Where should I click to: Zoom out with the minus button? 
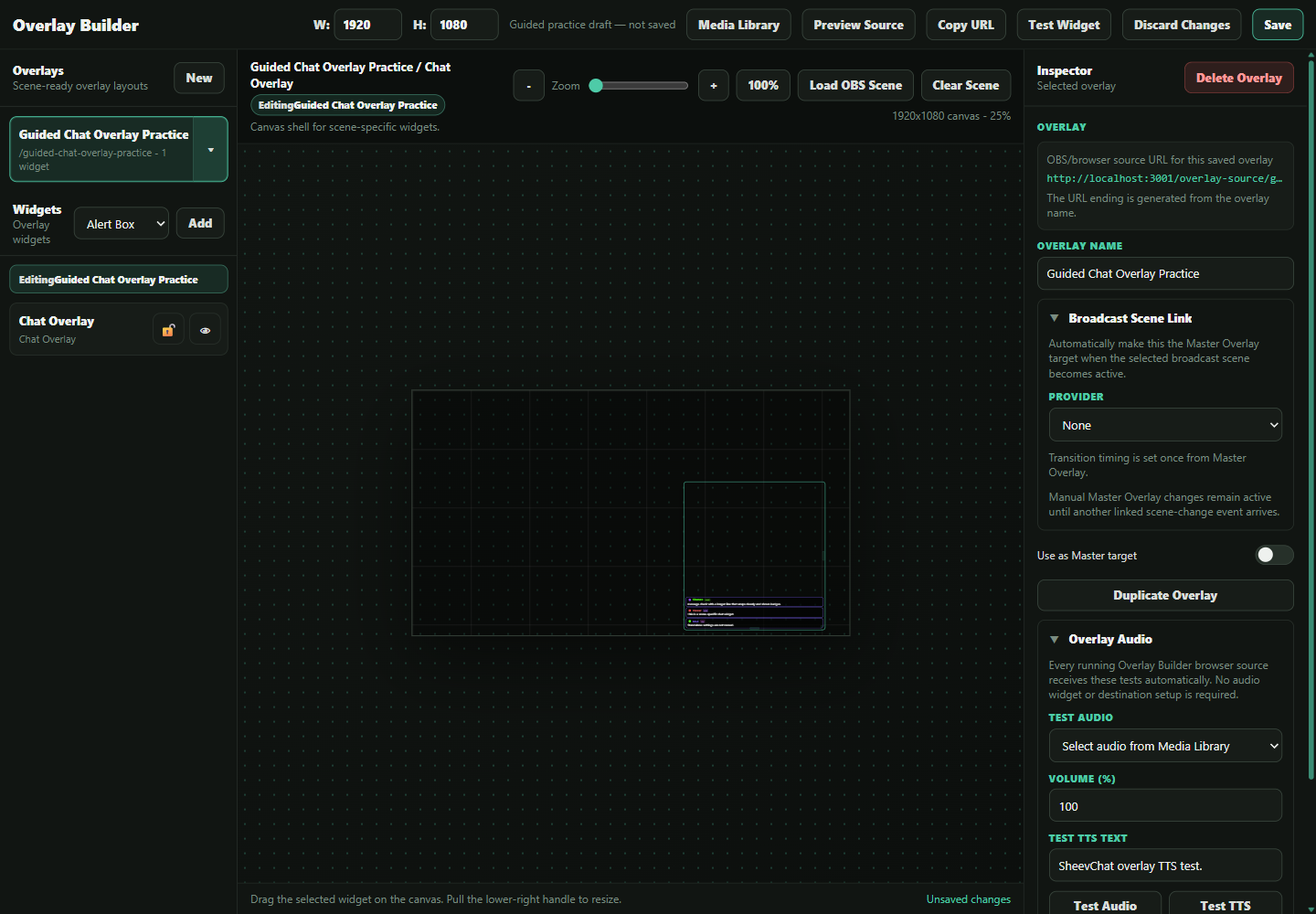pyautogui.click(x=528, y=85)
